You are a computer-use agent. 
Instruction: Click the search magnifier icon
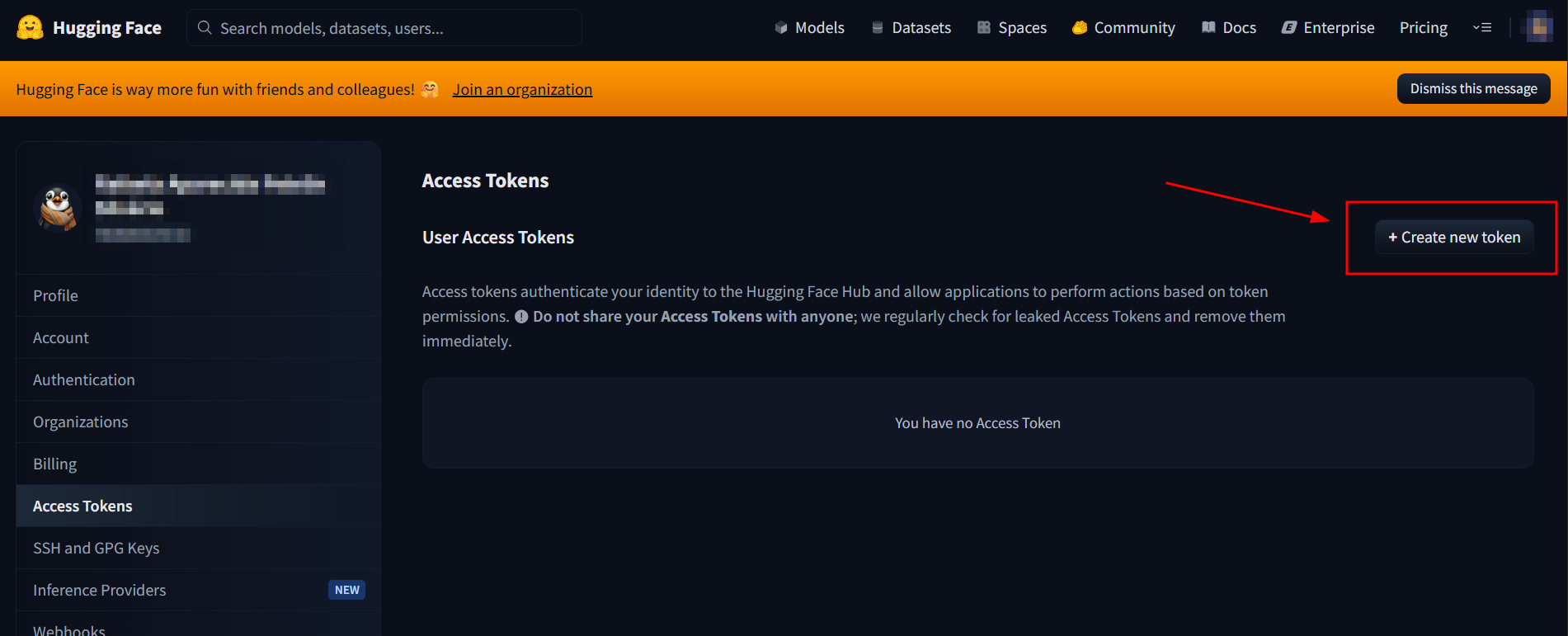click(205, 28)
